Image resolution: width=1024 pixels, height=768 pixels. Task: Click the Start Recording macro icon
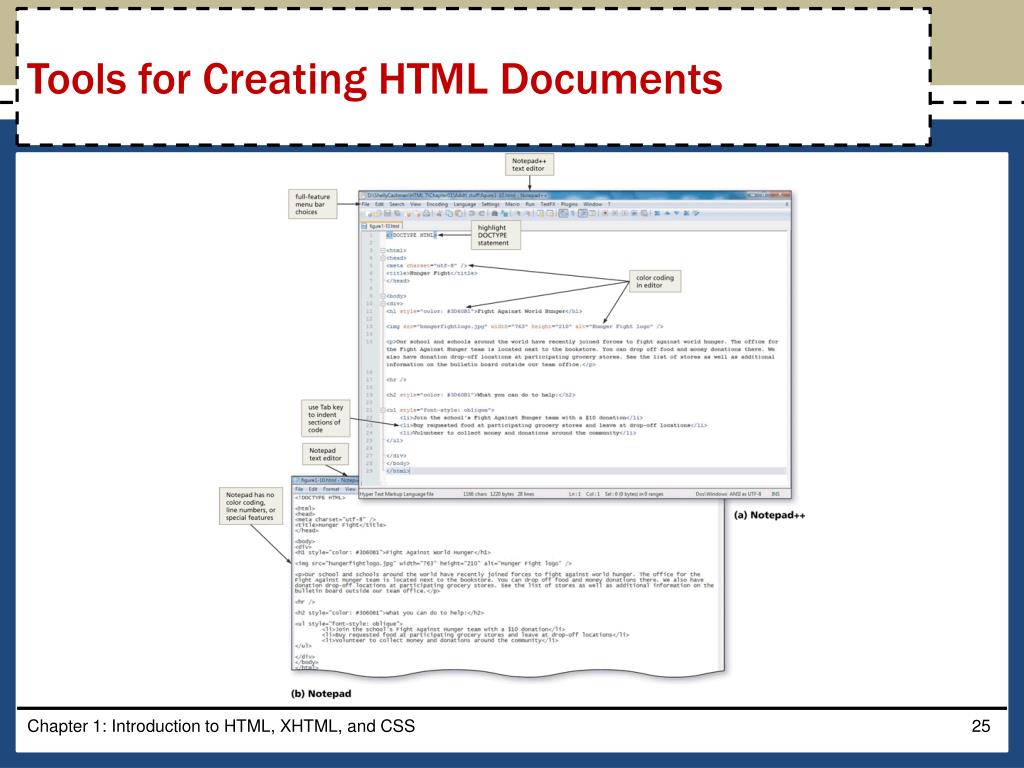pos(605,213)
